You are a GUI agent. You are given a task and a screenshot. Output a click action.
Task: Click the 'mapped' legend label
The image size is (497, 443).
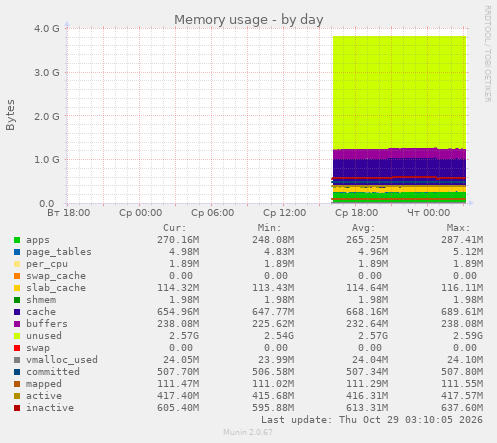[x=44, y=384]
